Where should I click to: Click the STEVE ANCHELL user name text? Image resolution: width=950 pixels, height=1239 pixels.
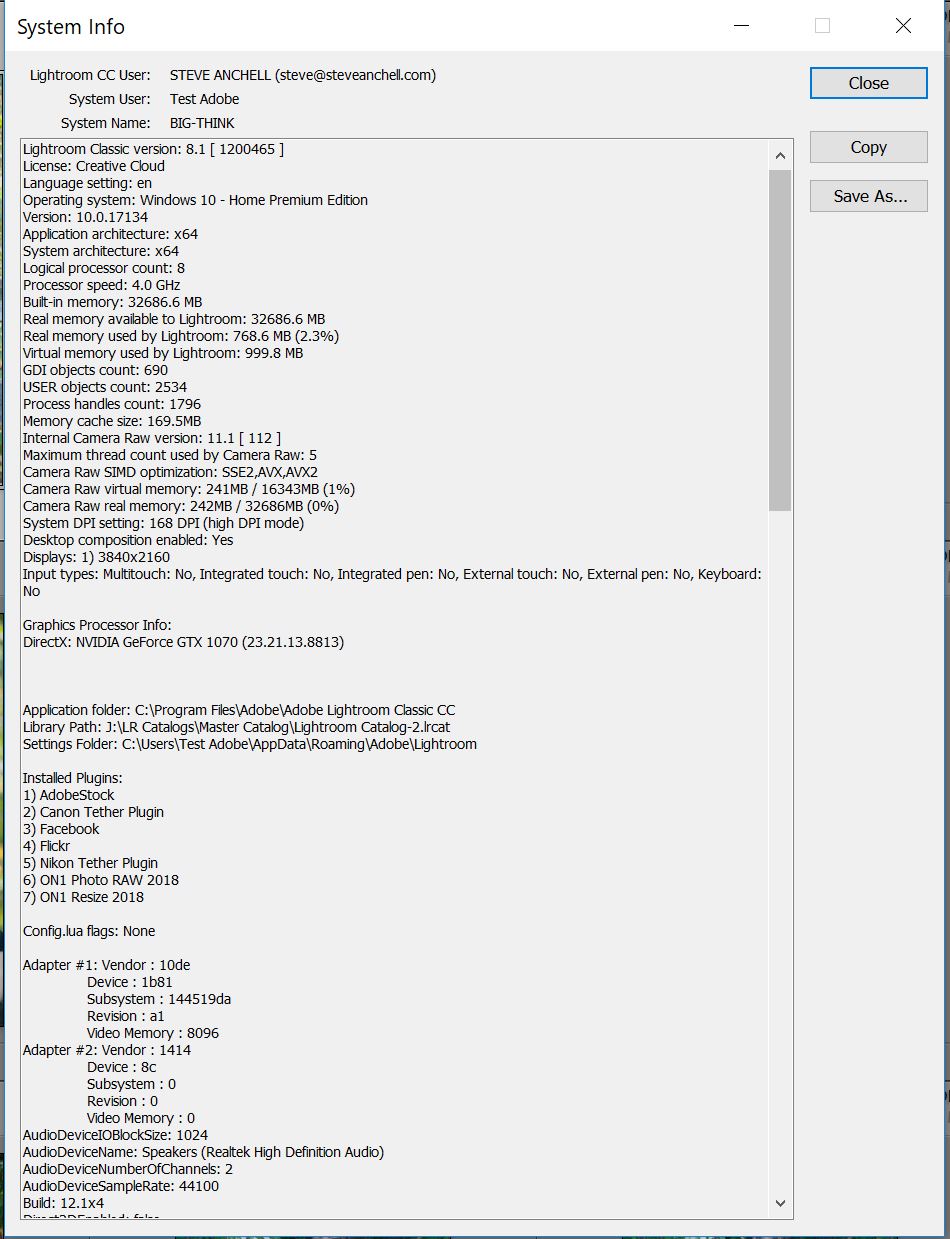303,75
